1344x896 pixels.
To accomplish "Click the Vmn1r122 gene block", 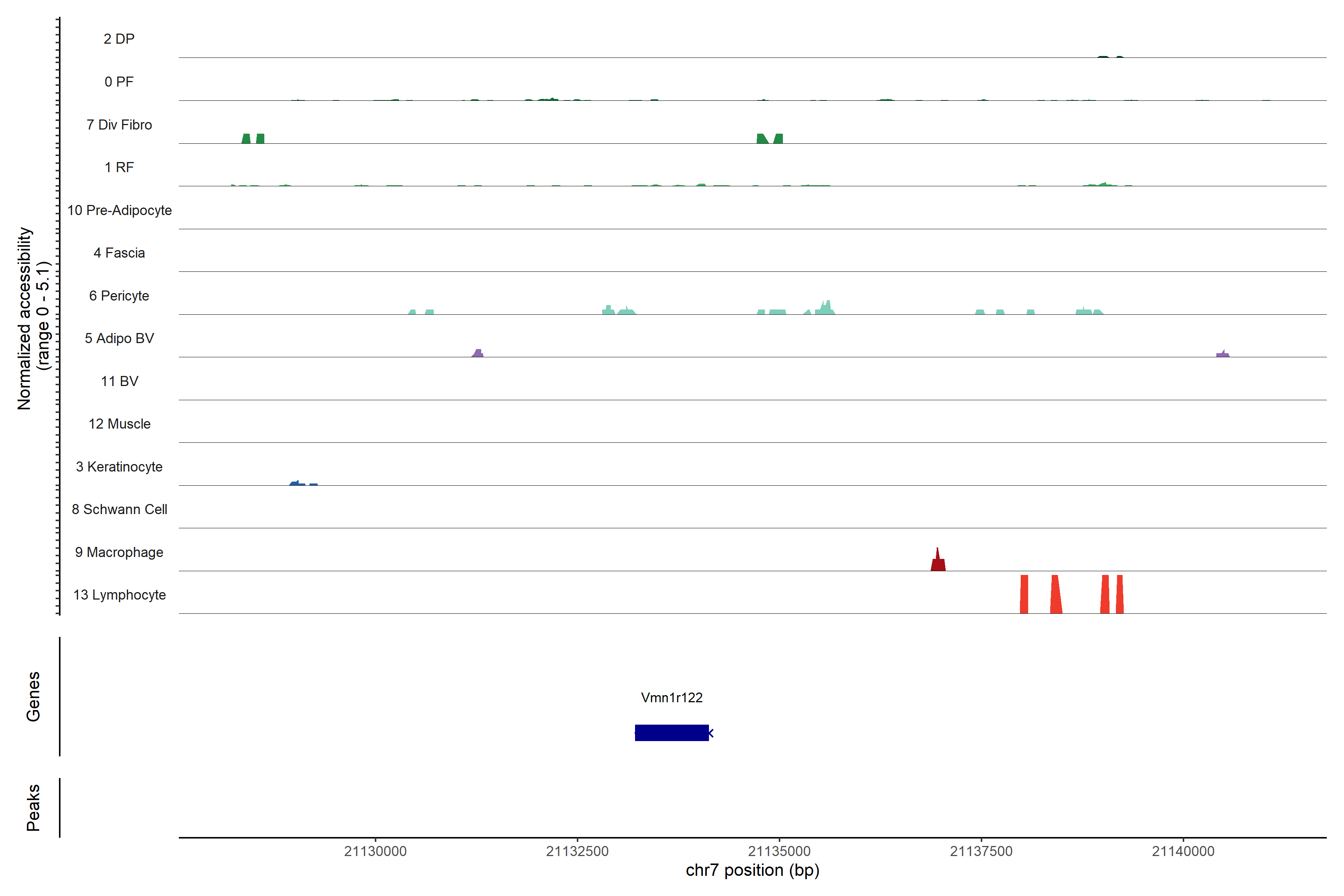I will point(671,732).
